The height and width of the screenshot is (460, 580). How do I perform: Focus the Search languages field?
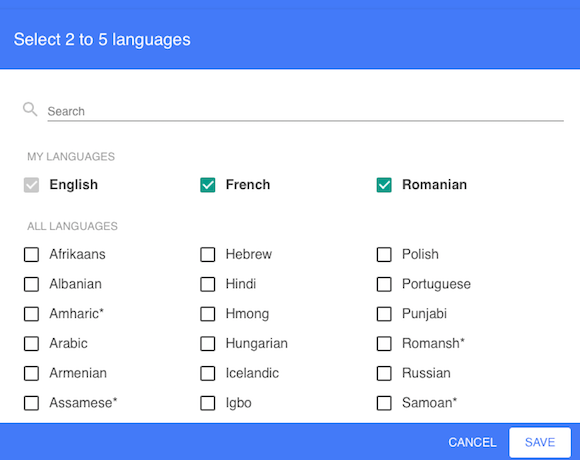tap(305, 111)
